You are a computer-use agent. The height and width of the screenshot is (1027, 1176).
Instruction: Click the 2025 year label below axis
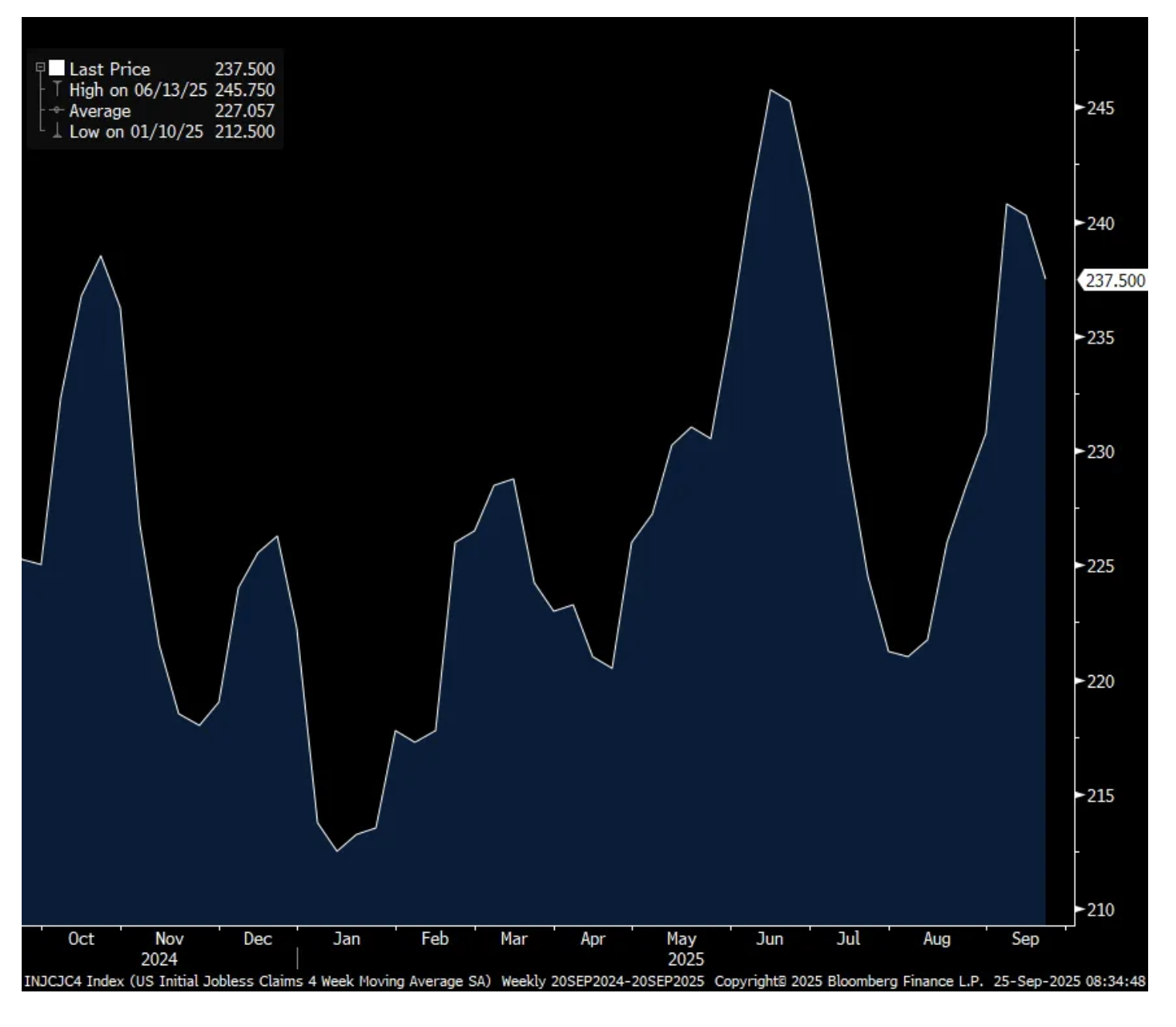coord(685,960)
